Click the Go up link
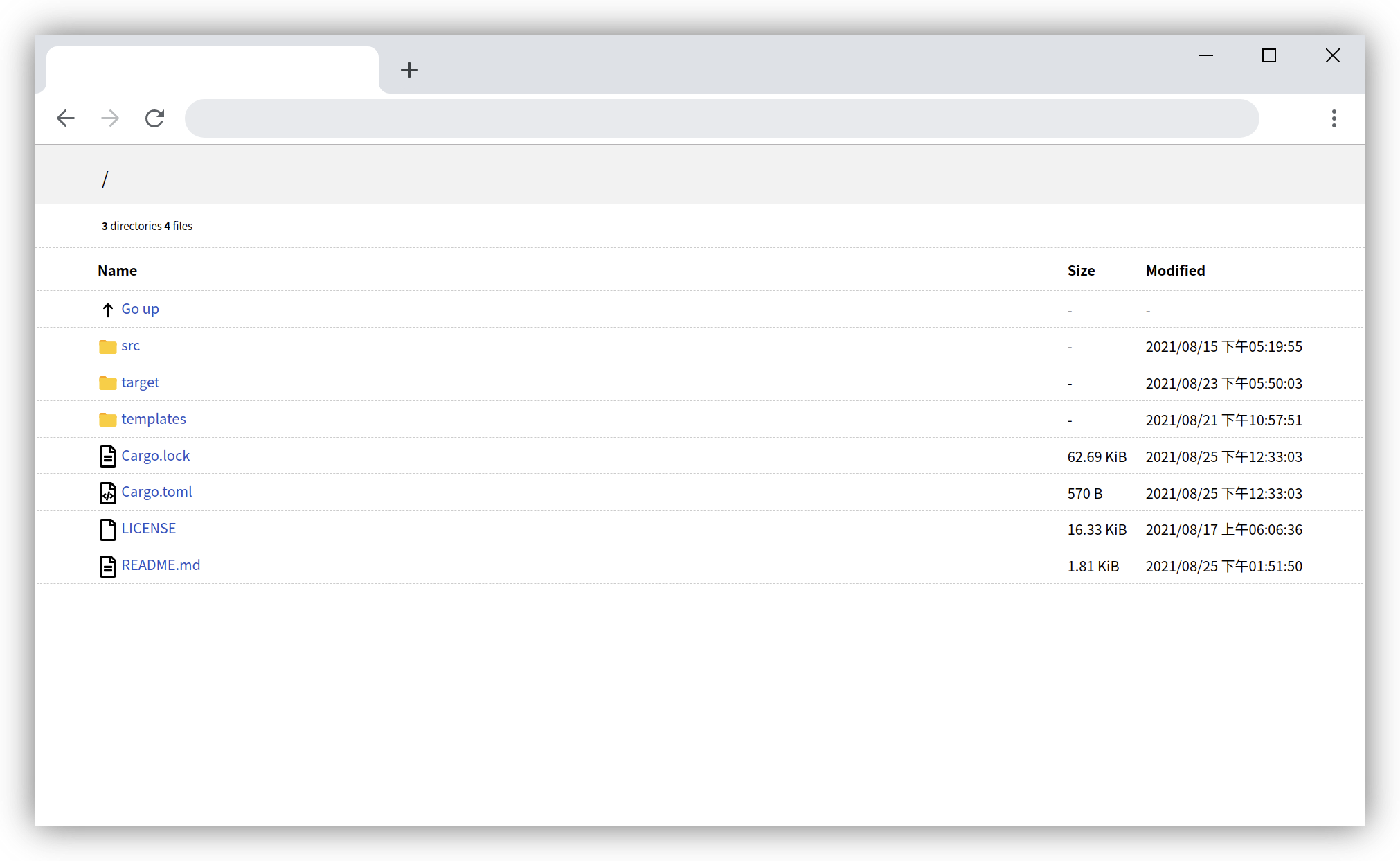Screen dimensions: 1400x861 [x=140, y=309]
